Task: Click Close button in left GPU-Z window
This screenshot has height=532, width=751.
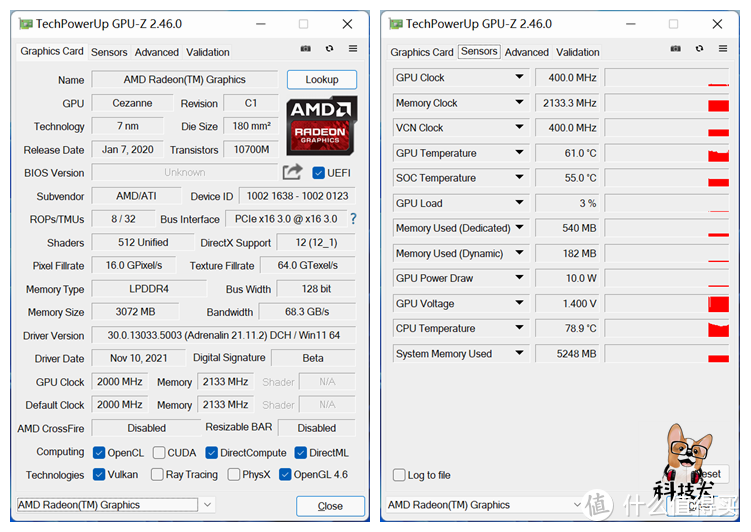Action: point(330,506)
